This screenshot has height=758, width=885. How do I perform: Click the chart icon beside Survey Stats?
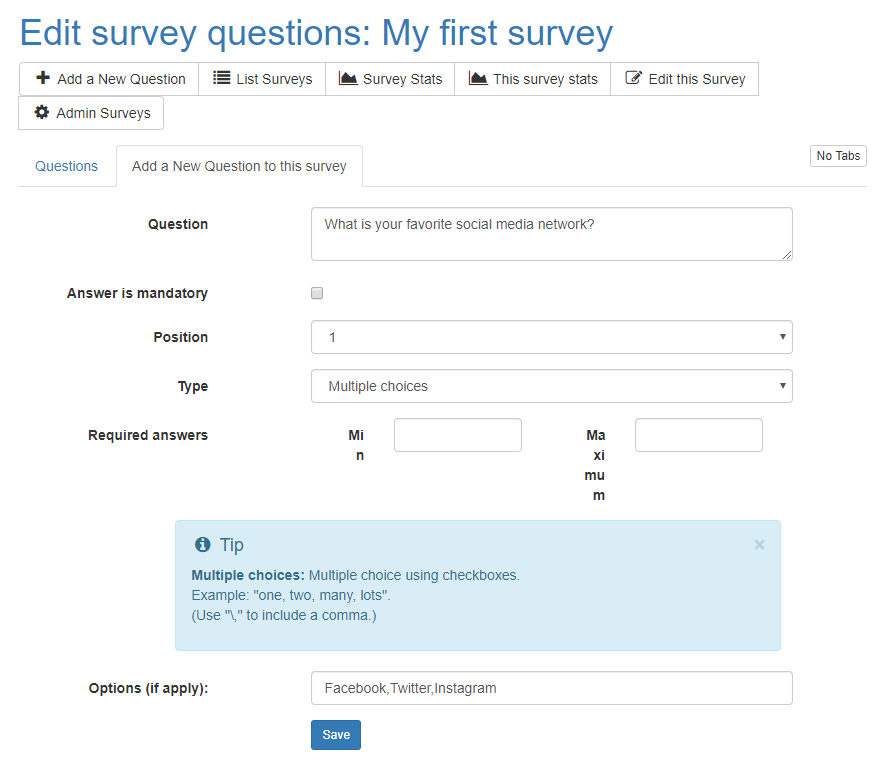coord(348,78)
